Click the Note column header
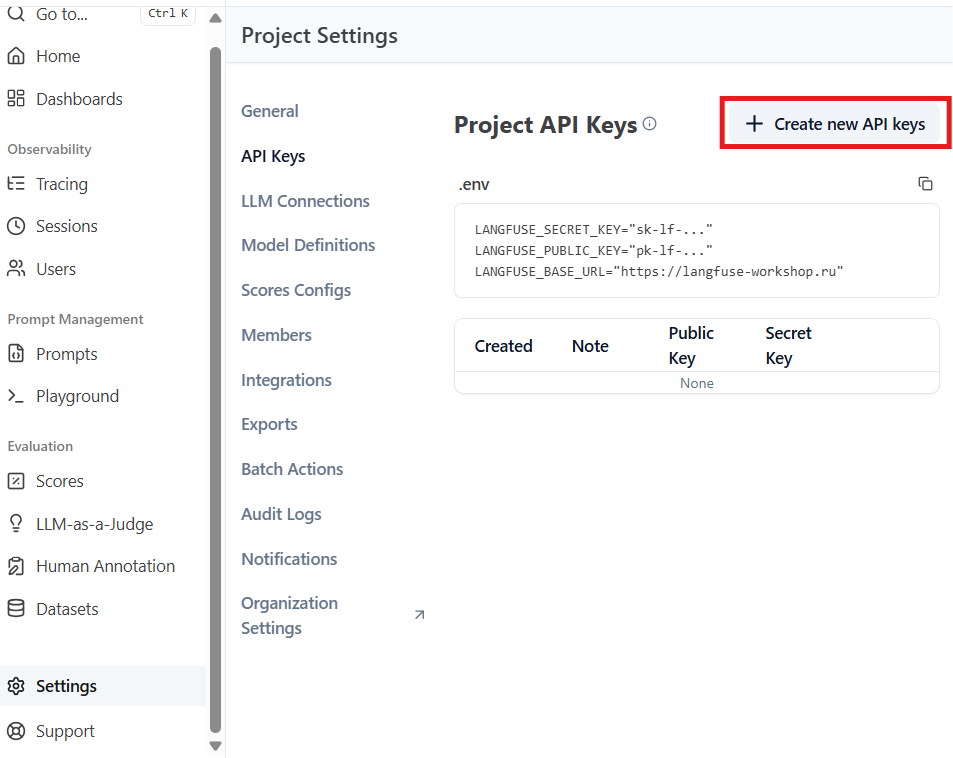Viewport: 953px width, 758px height. click(x=590, y=346)
